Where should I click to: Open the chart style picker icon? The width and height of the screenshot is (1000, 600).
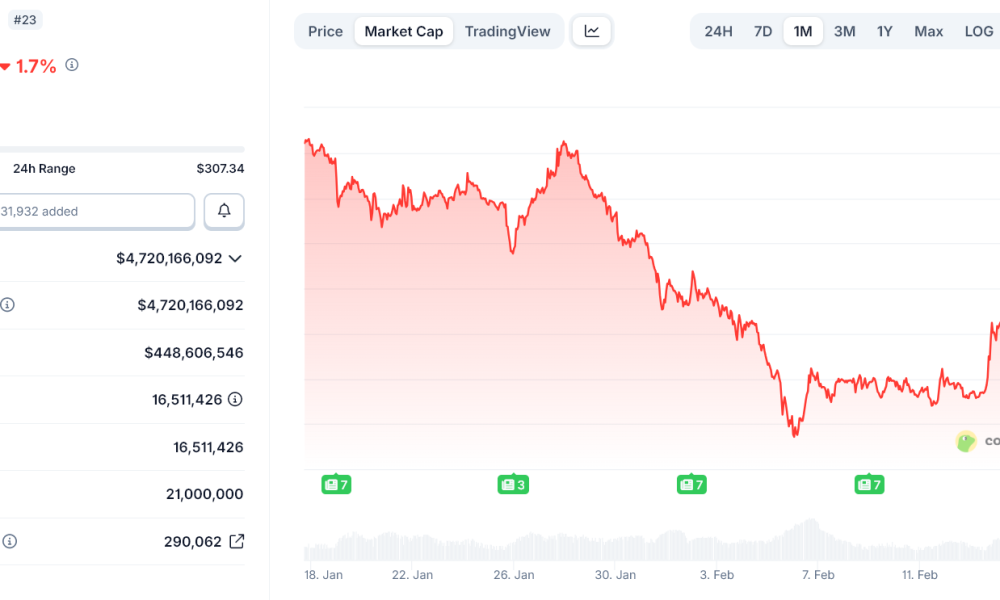592,31
